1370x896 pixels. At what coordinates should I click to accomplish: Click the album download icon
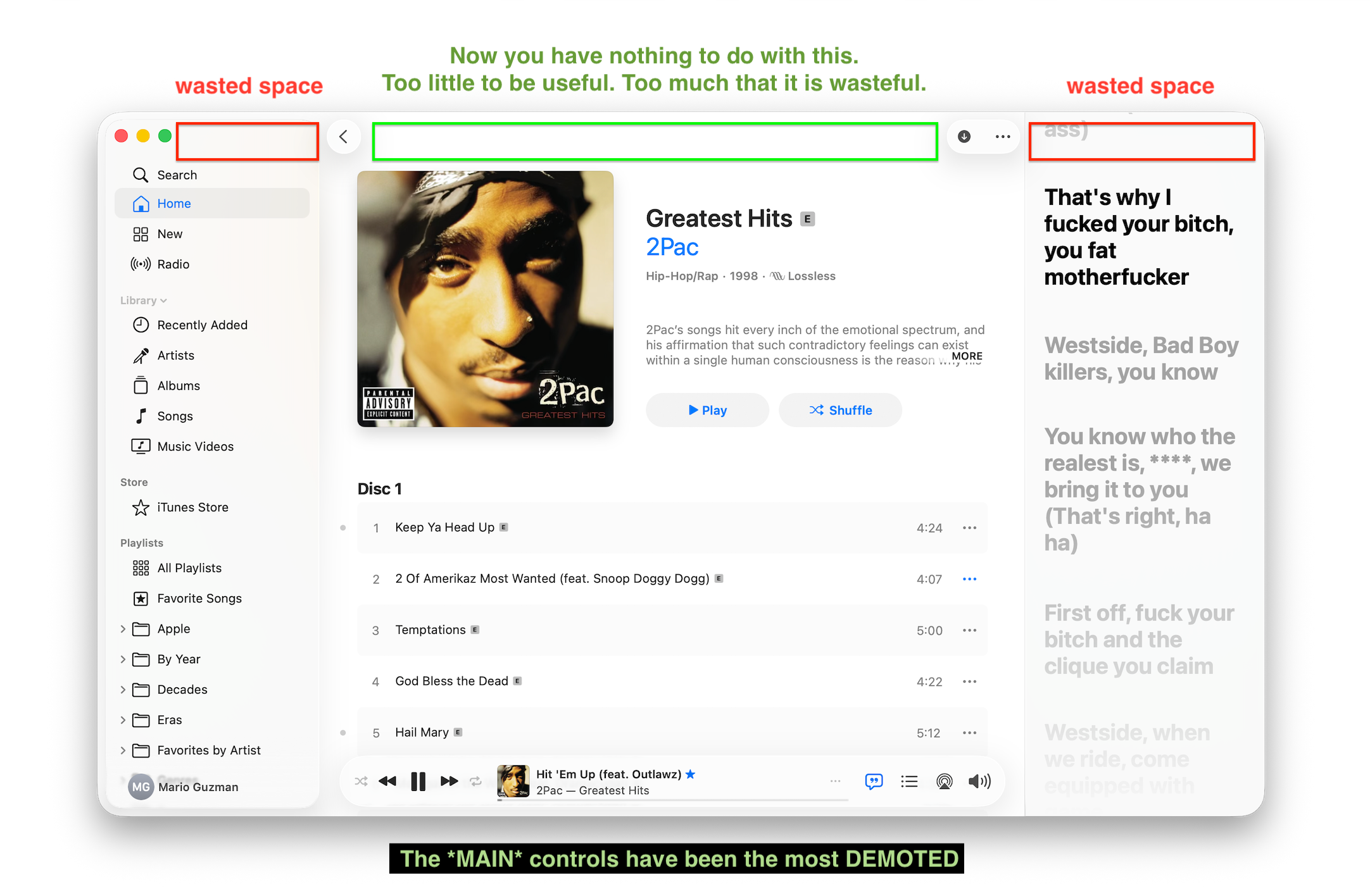964,137
